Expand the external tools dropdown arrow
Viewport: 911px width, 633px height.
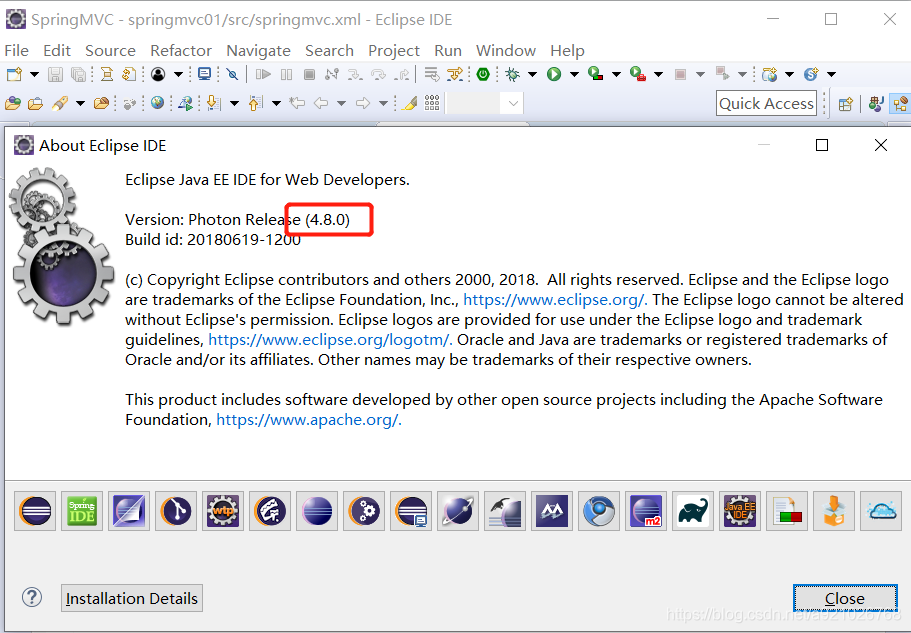(x=658, y=74)
